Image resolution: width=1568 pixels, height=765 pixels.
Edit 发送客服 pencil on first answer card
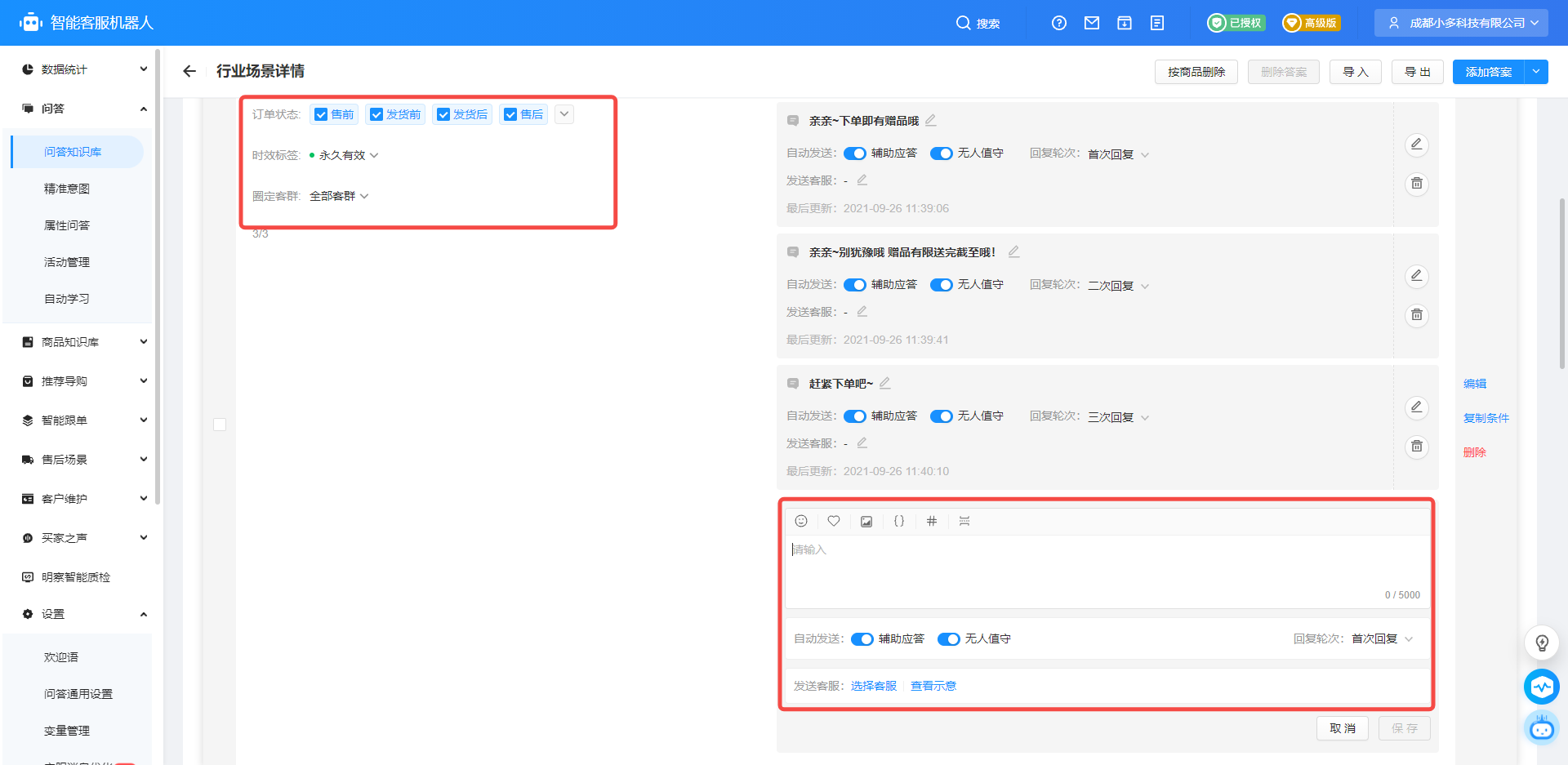pyautogui.click(x=862, y=180)
